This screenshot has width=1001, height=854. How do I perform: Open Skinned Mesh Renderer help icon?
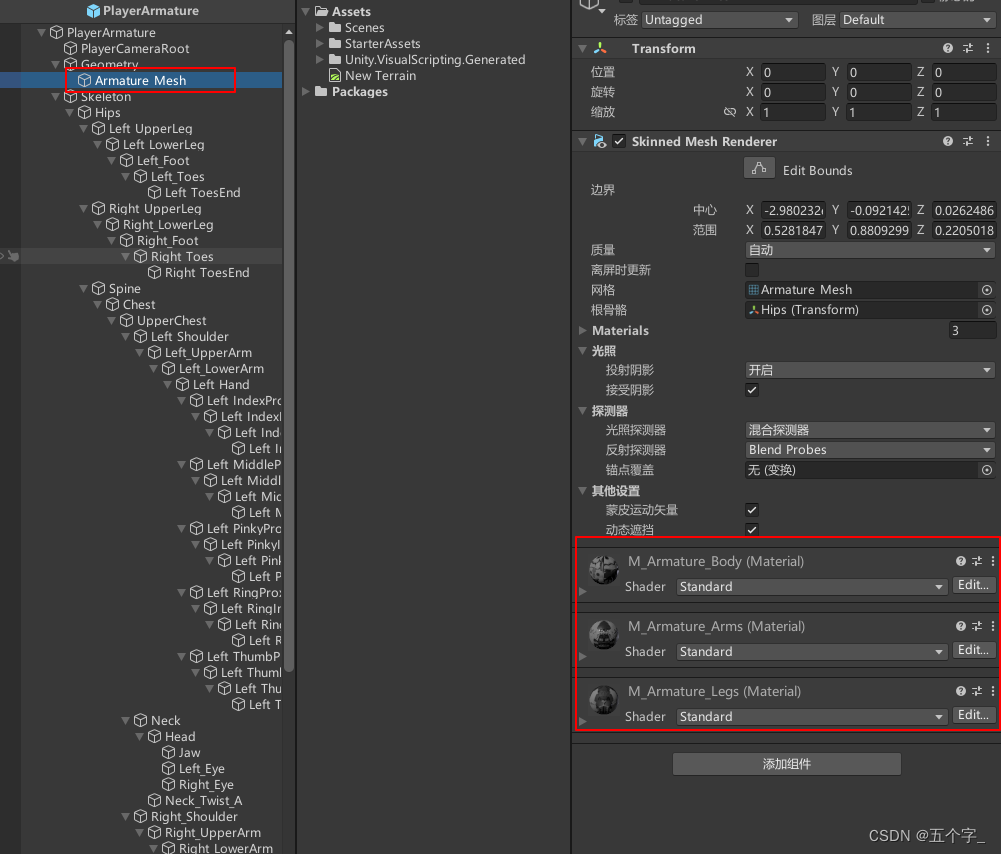(x=947, y=141)
